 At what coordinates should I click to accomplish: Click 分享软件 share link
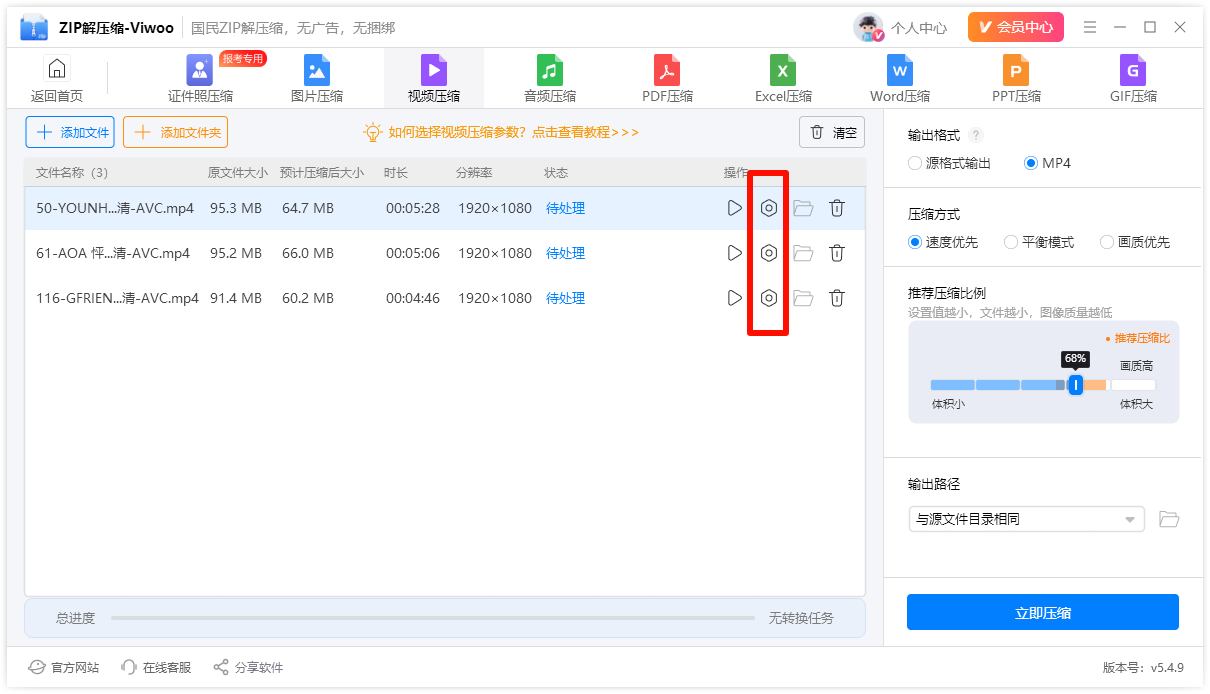click(248, 667)
